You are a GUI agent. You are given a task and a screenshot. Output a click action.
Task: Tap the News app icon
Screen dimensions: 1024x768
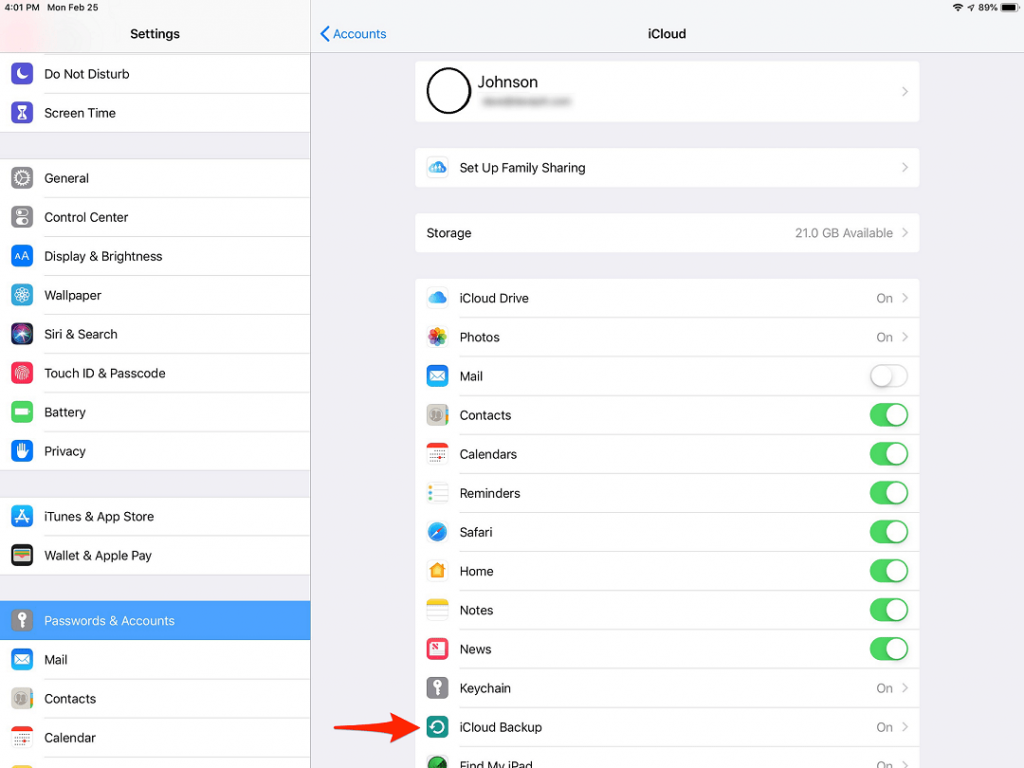pyautogui.click(x=438, y=649)
